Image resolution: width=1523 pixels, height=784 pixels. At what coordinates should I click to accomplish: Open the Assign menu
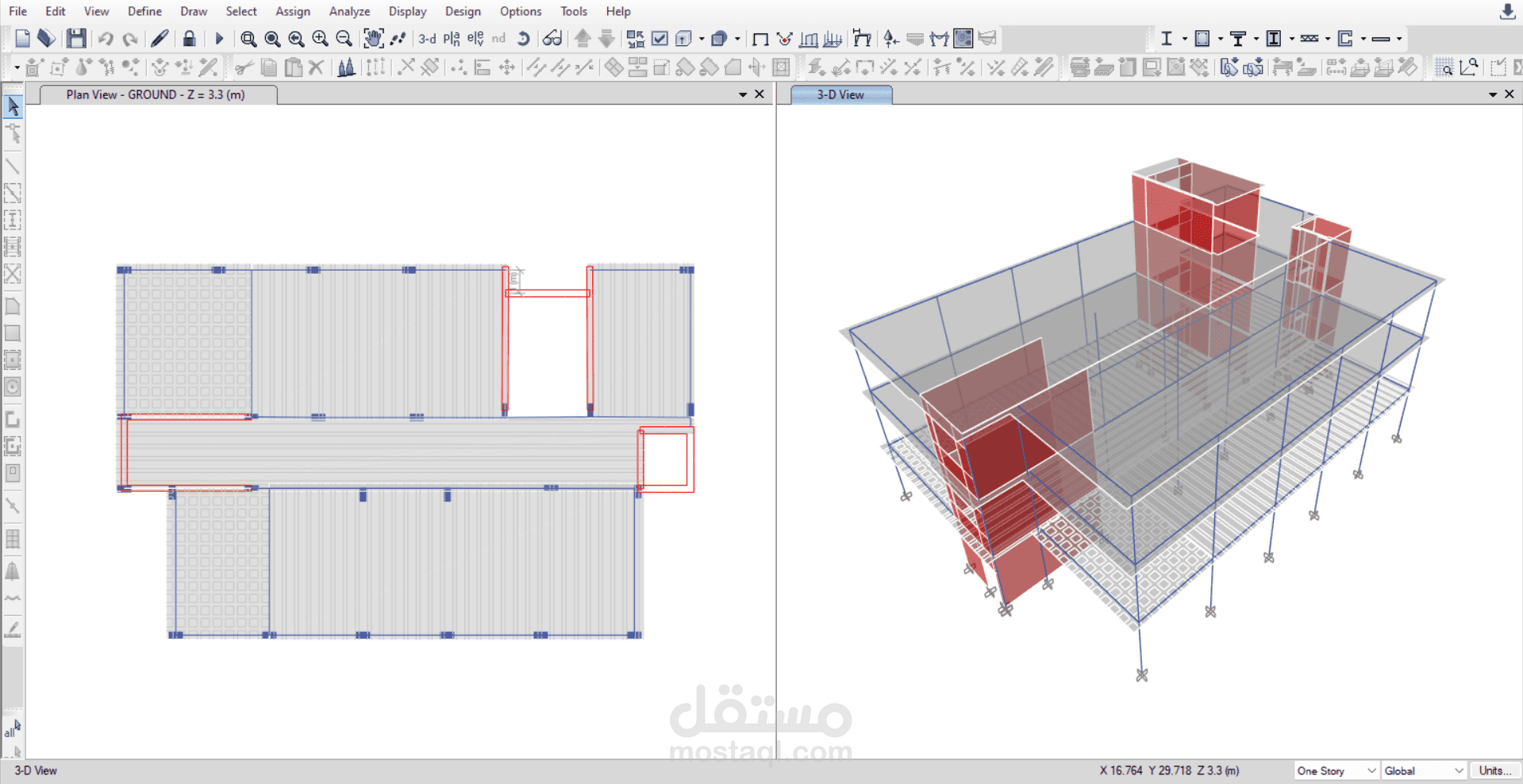pos(293,11)
